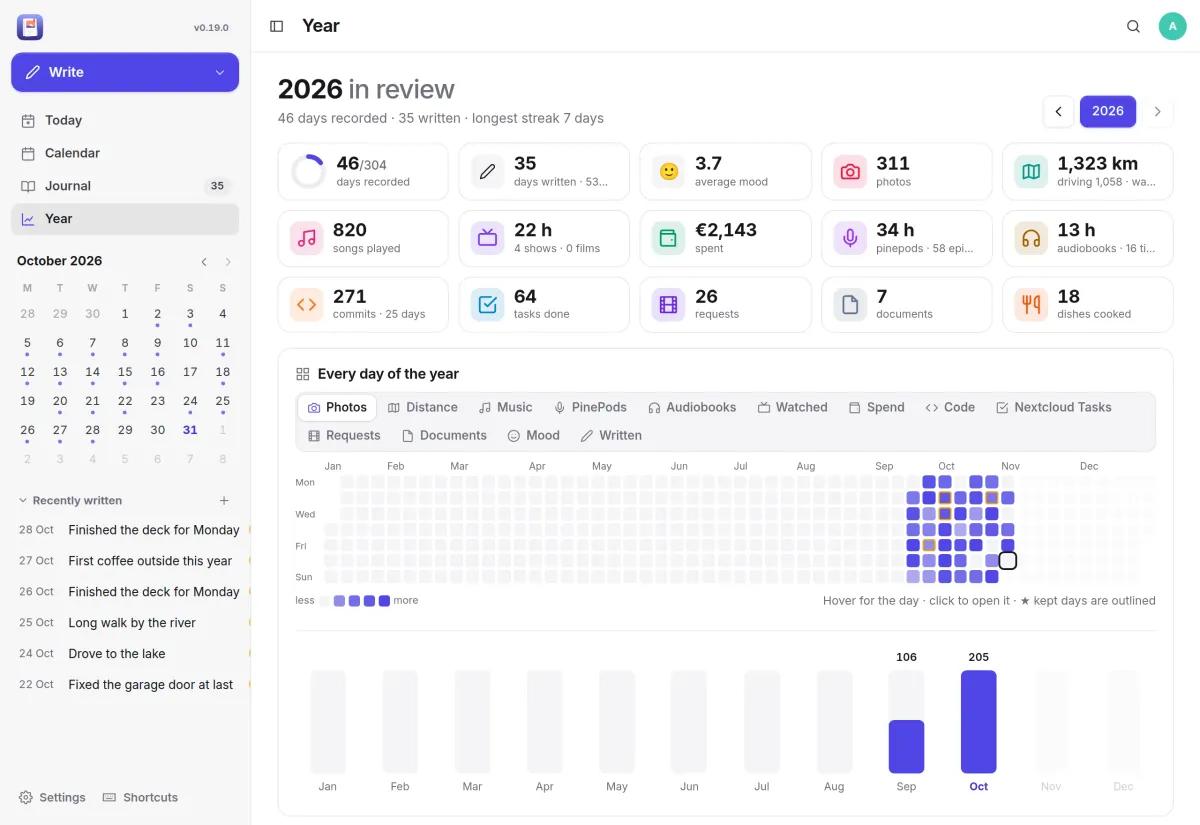
Task: Go to the previous month in mini calendar
Action: (204, 262)
